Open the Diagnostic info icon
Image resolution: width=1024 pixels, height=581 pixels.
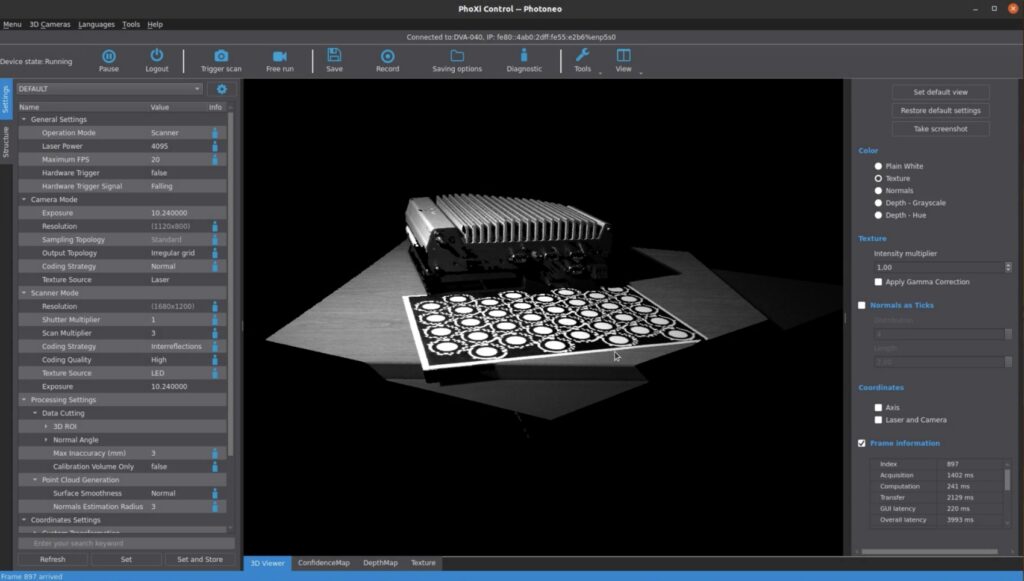pos(524,56)
